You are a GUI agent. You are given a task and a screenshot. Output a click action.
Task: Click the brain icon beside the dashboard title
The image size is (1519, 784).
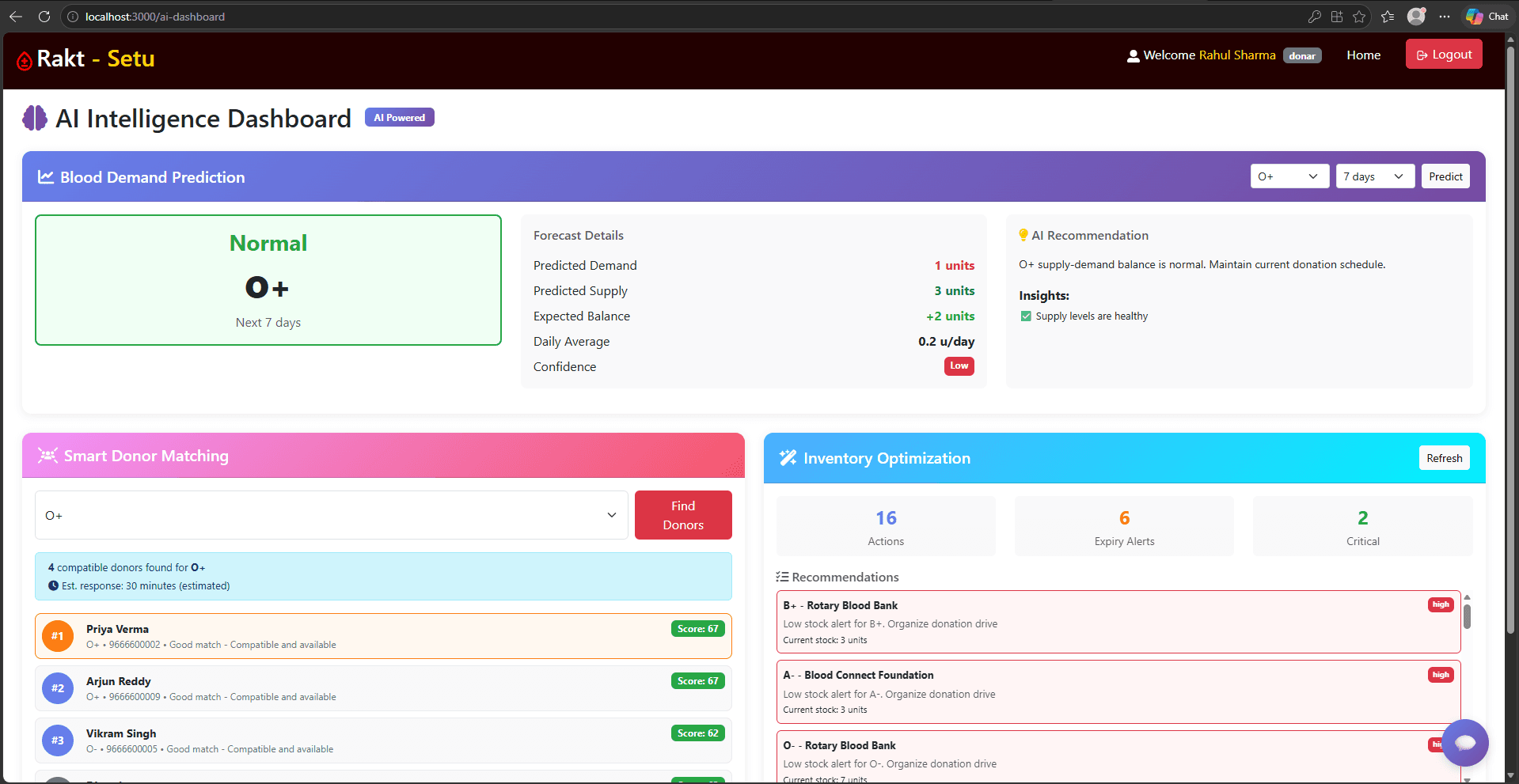pos(35,119)
